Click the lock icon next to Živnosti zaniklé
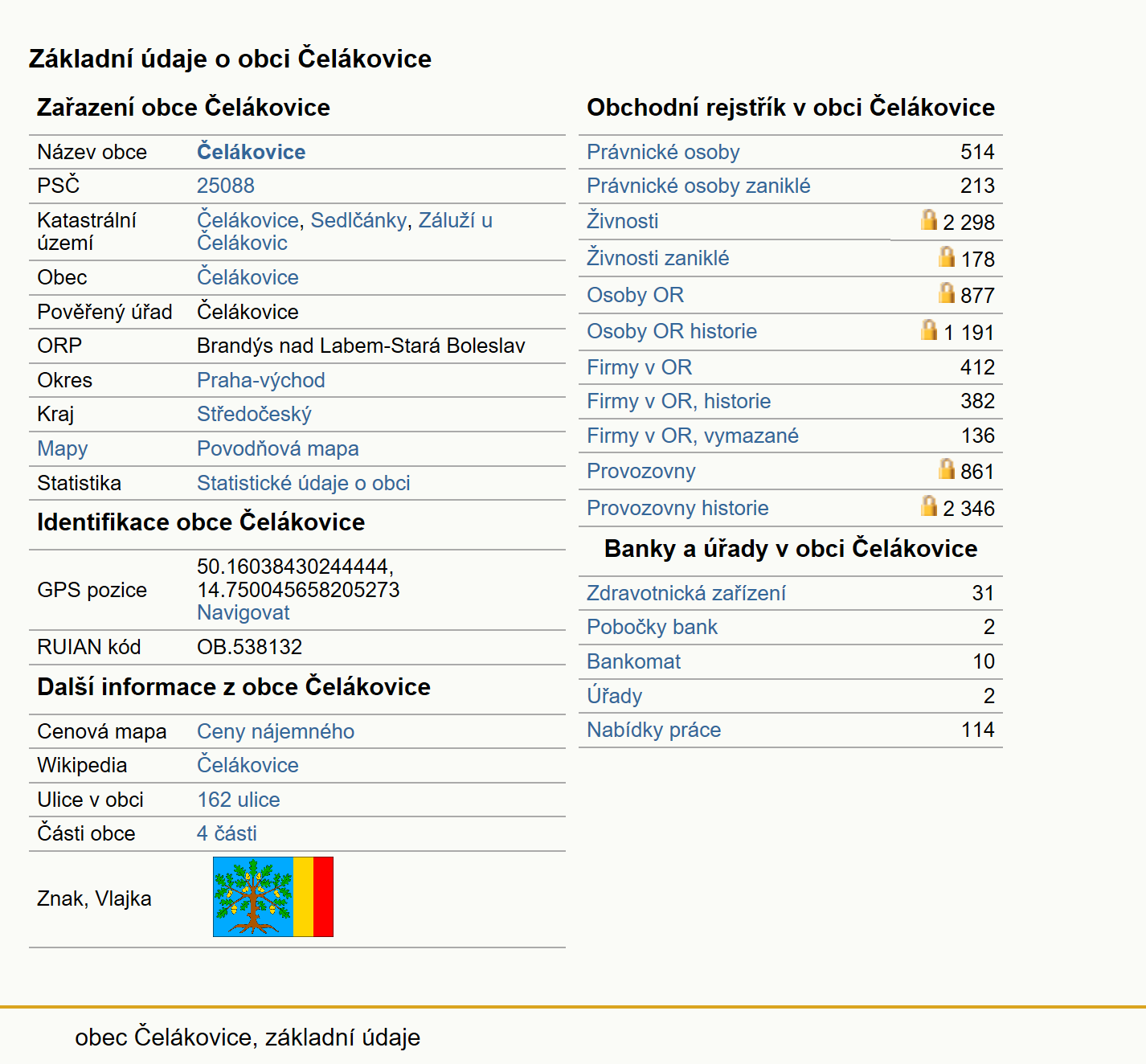This screenshot has height=1064, width=1146. coord(947,256)
